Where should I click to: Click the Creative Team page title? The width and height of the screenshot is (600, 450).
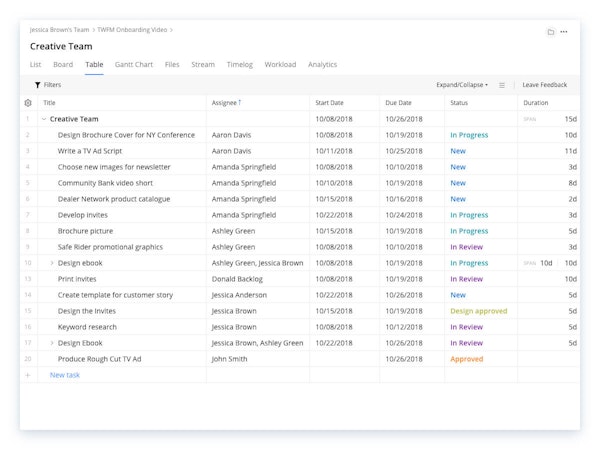click(x=61, y=46)
